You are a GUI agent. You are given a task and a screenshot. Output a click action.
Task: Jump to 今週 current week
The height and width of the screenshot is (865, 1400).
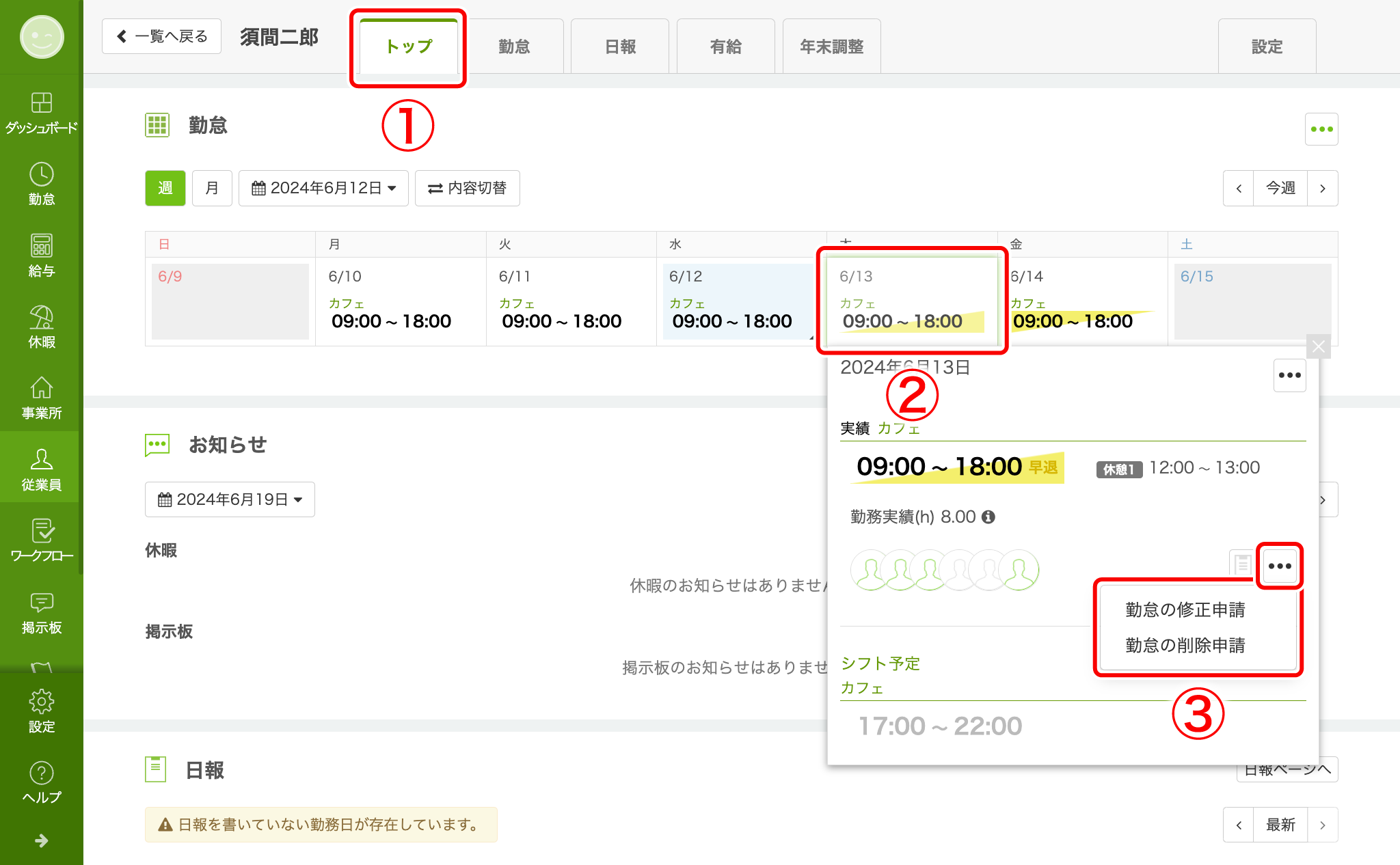click(x=1280, y=188)
